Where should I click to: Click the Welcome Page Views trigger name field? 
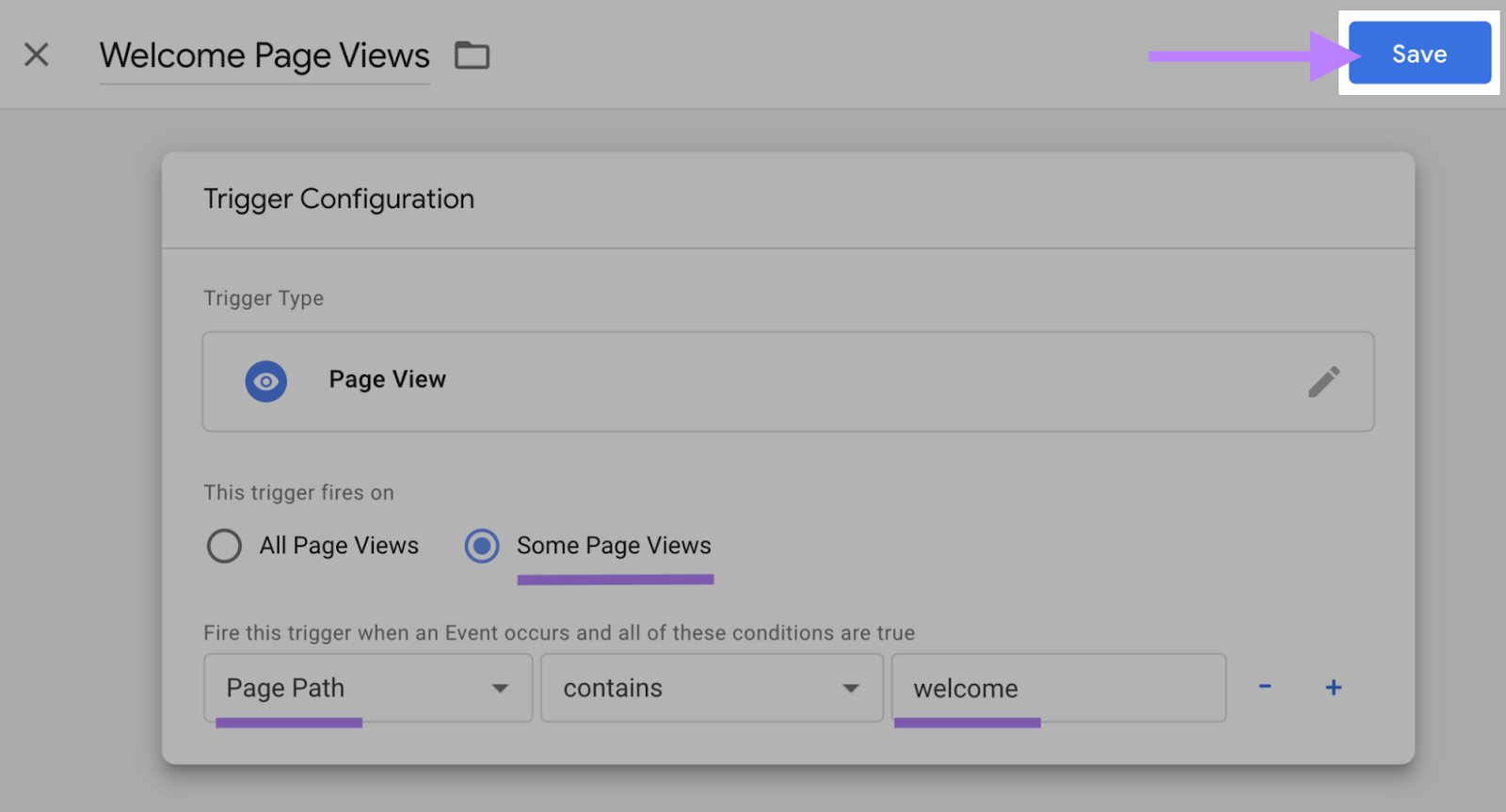point(264,56)
